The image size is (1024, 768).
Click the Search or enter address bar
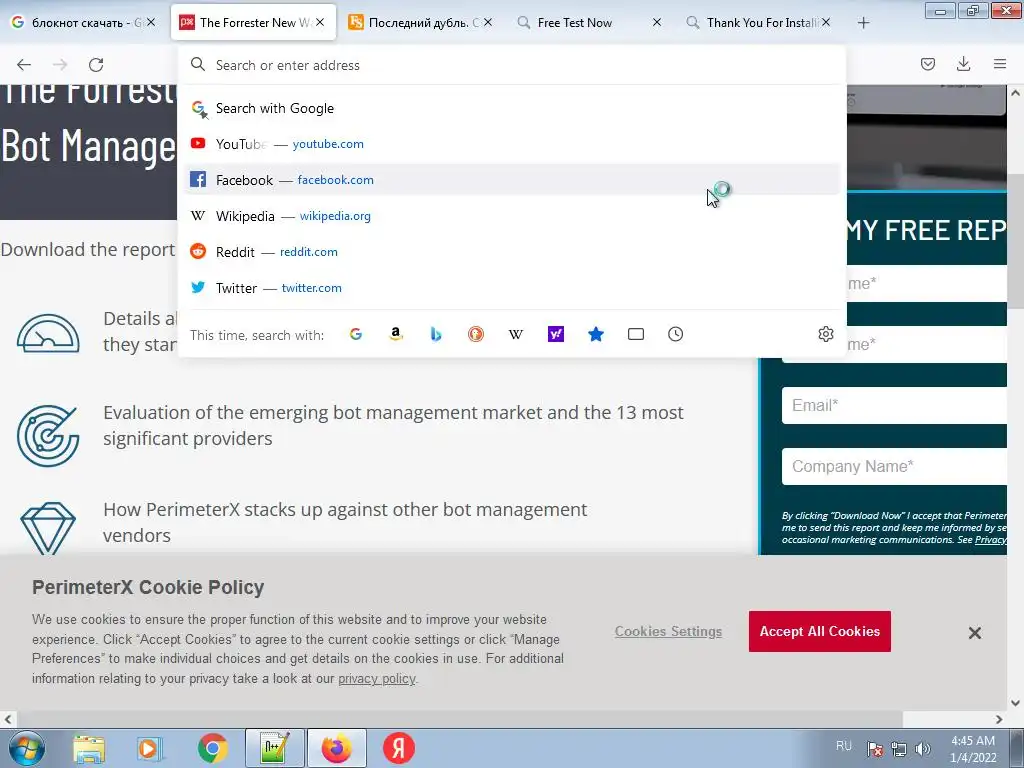[512, 65]
